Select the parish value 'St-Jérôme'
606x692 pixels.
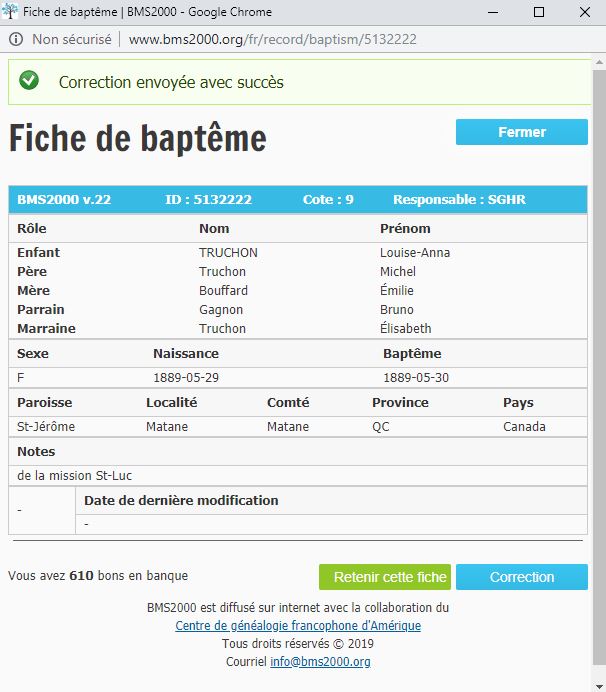[46, 426]
